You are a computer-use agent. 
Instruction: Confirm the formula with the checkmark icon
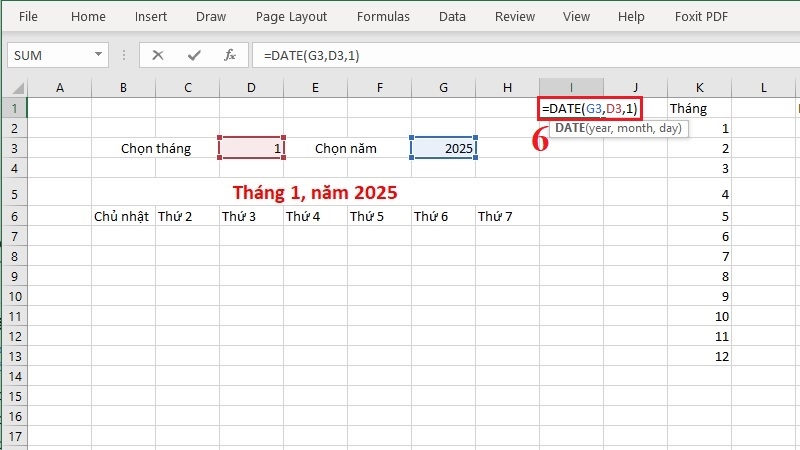coord(194,55)
